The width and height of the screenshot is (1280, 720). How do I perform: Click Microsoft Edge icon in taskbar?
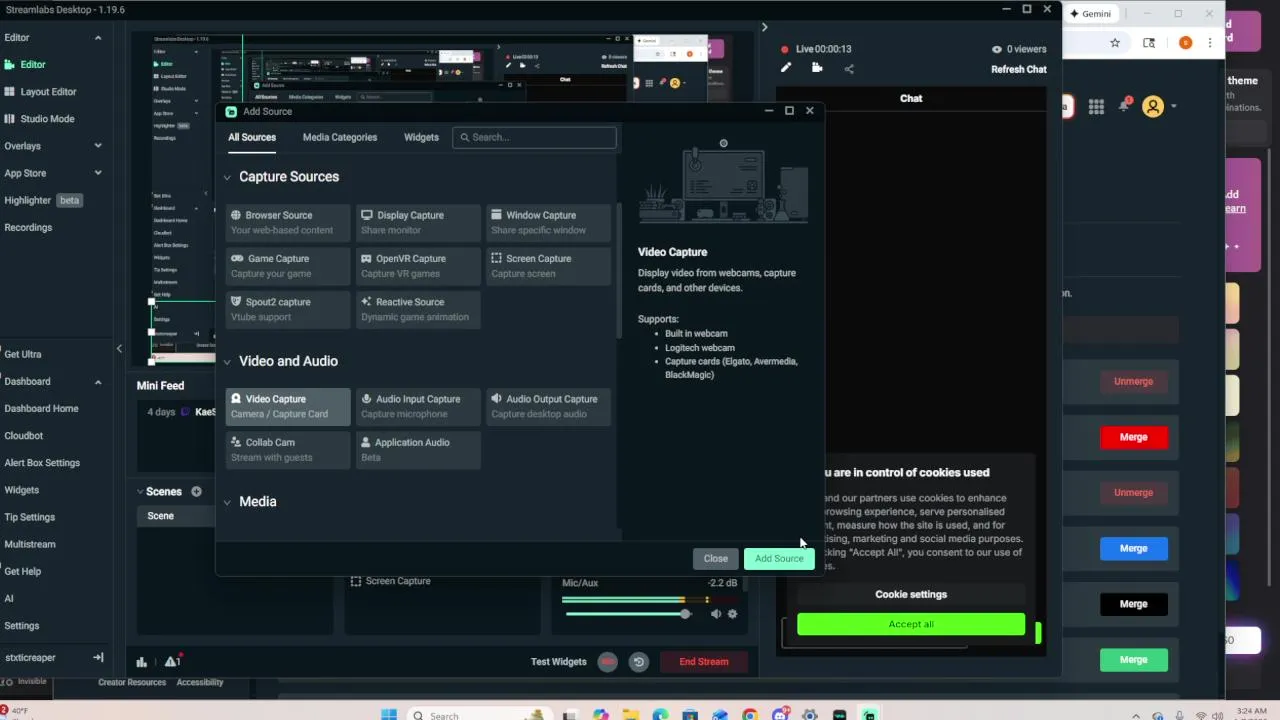[x=660, y=715]
